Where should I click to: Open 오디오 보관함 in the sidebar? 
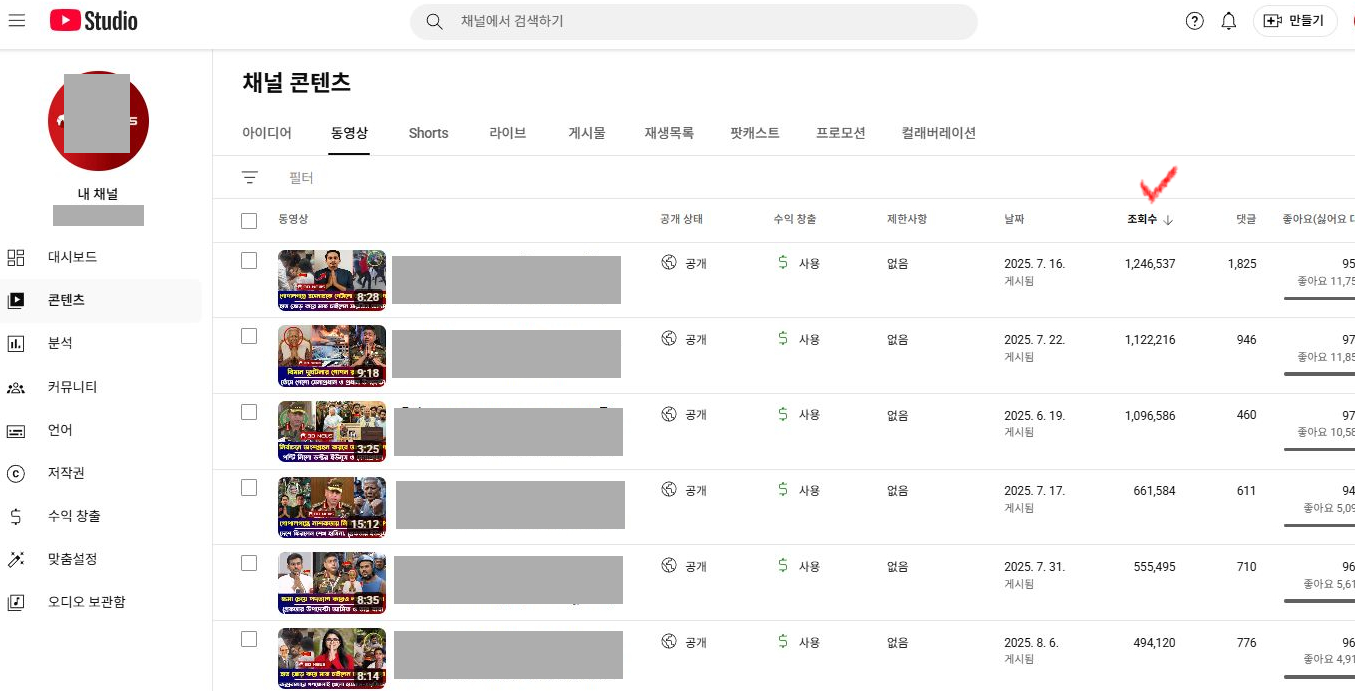86,602
